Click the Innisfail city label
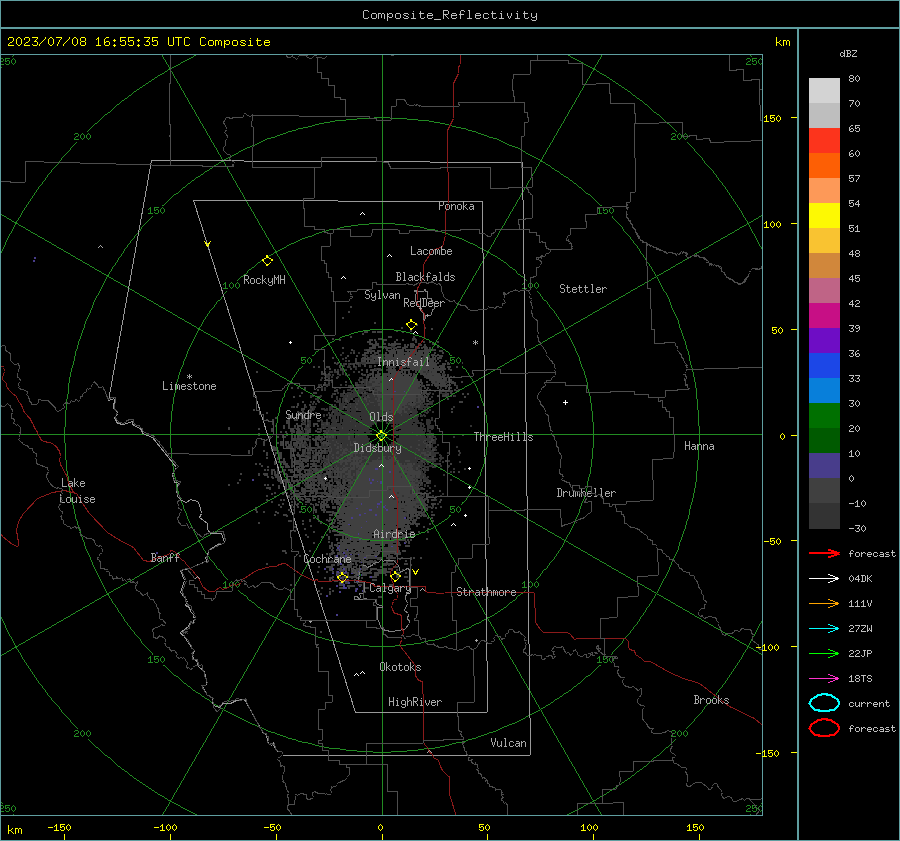The image size is (900, 841). pyautogui.click(x=404, y=362)
